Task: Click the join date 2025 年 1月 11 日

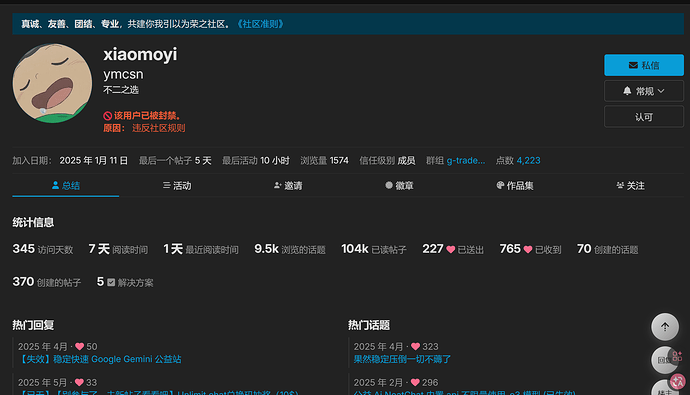Action: click(94, 161)
